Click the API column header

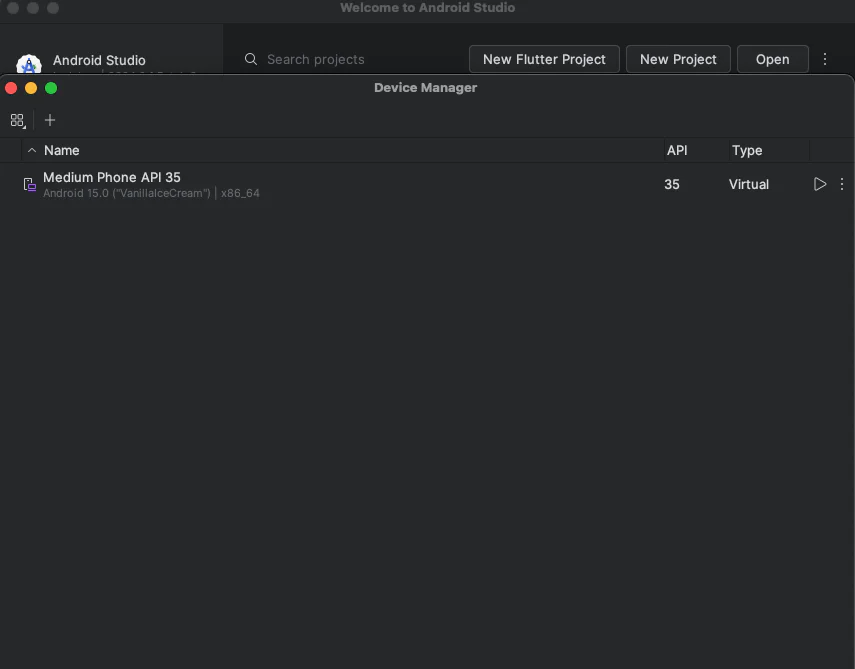(677, 150)
